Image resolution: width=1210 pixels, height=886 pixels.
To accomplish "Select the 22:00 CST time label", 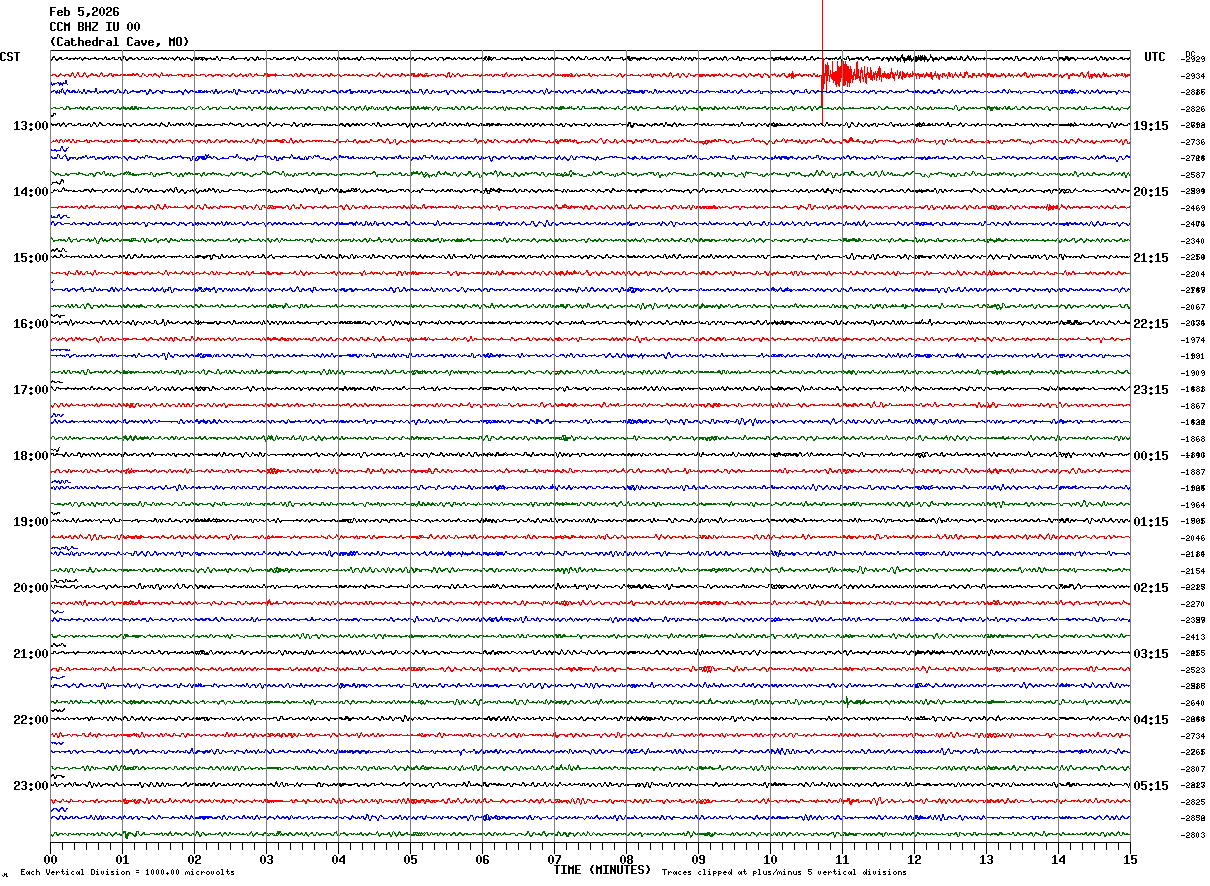I will pyautogui.click(x=31, y=720).
